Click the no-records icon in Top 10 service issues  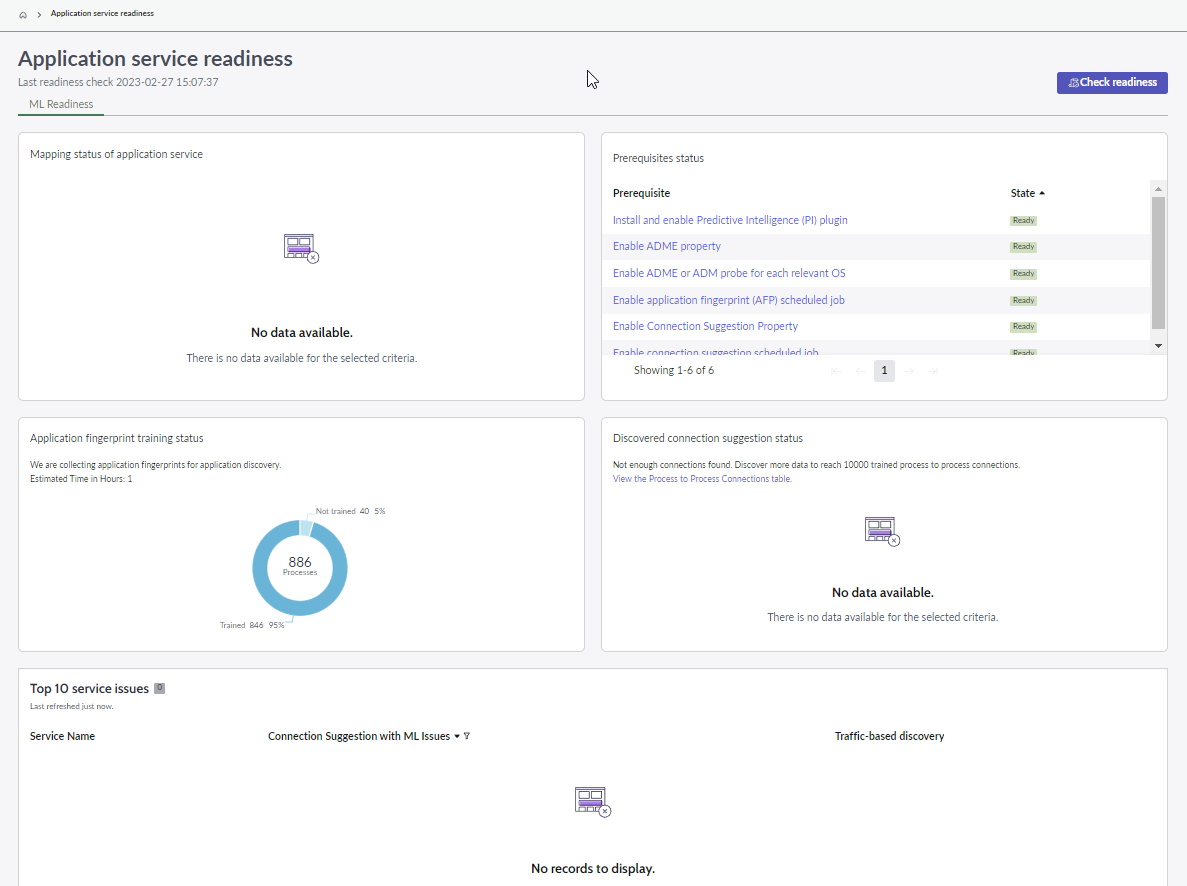(x=593, y=802)
